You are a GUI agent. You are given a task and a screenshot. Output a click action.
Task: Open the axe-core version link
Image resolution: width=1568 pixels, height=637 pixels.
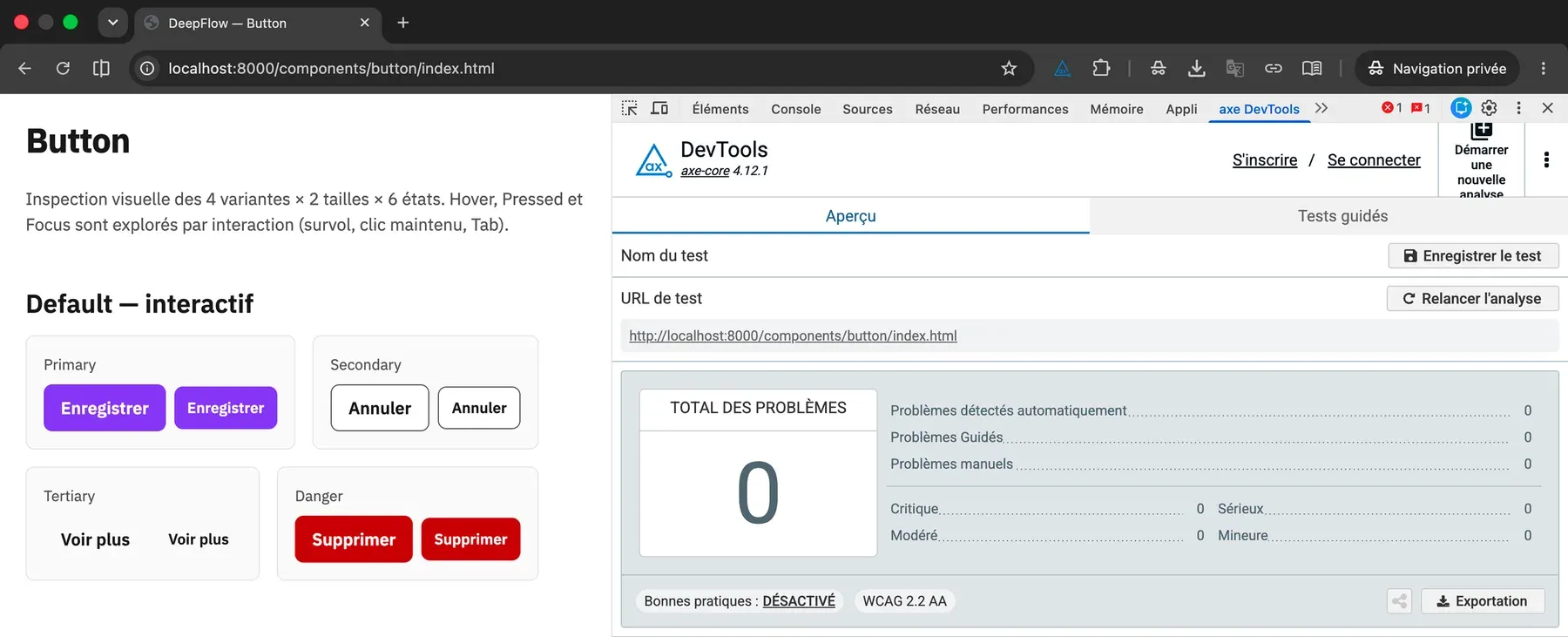pyautogui.click(x=705, y=171)
